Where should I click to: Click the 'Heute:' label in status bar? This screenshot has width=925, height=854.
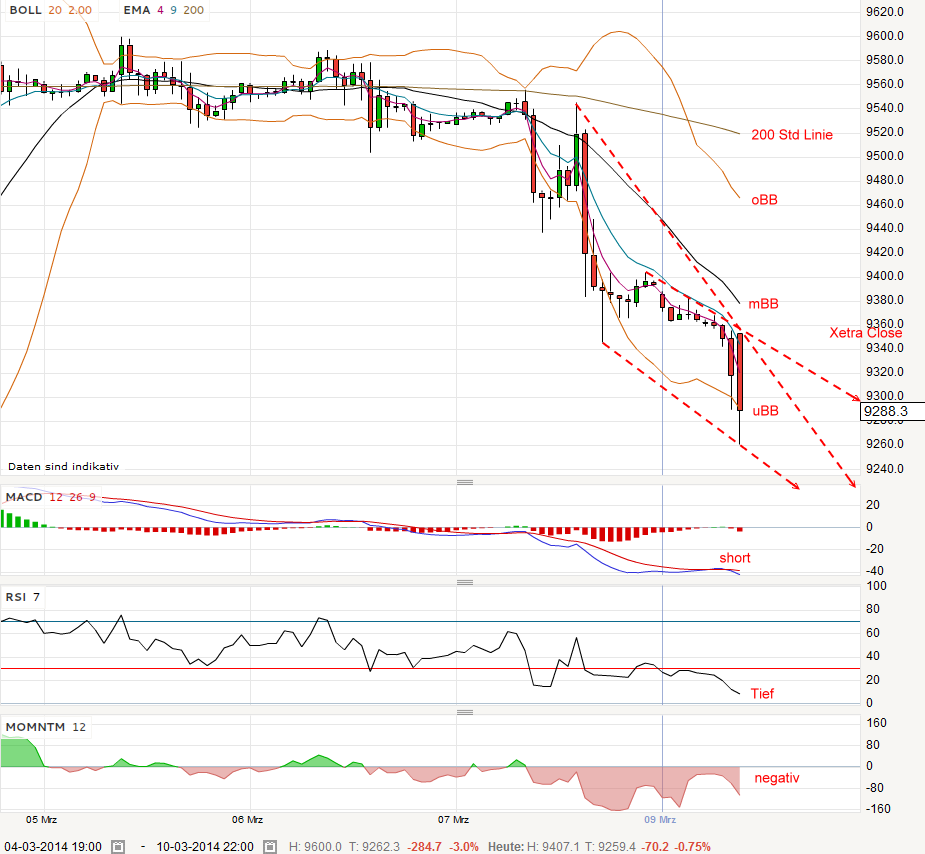pyautogui.click(x=506, y=847)
